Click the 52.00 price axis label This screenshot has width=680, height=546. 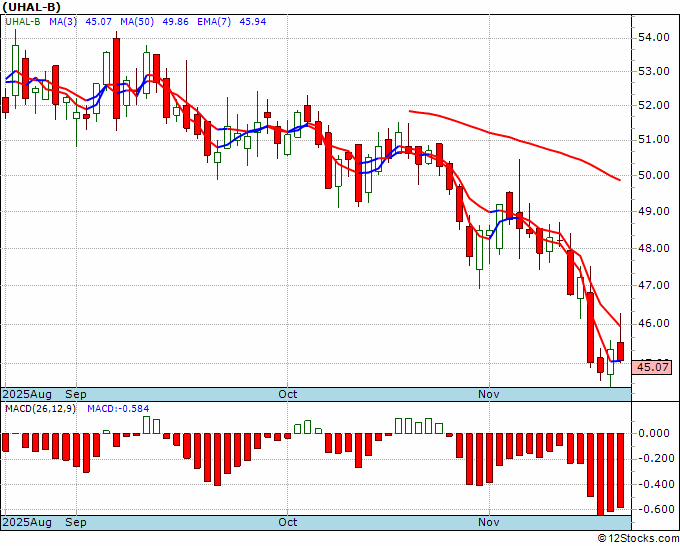(654, 105)
